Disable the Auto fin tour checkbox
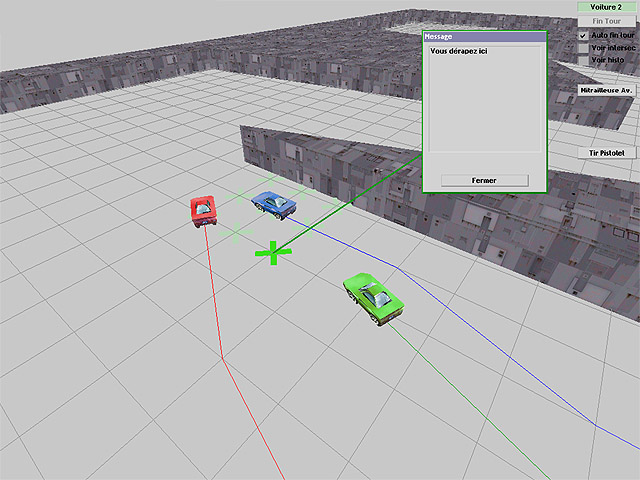The image size is (640, 480). click(x=583, y=35)
